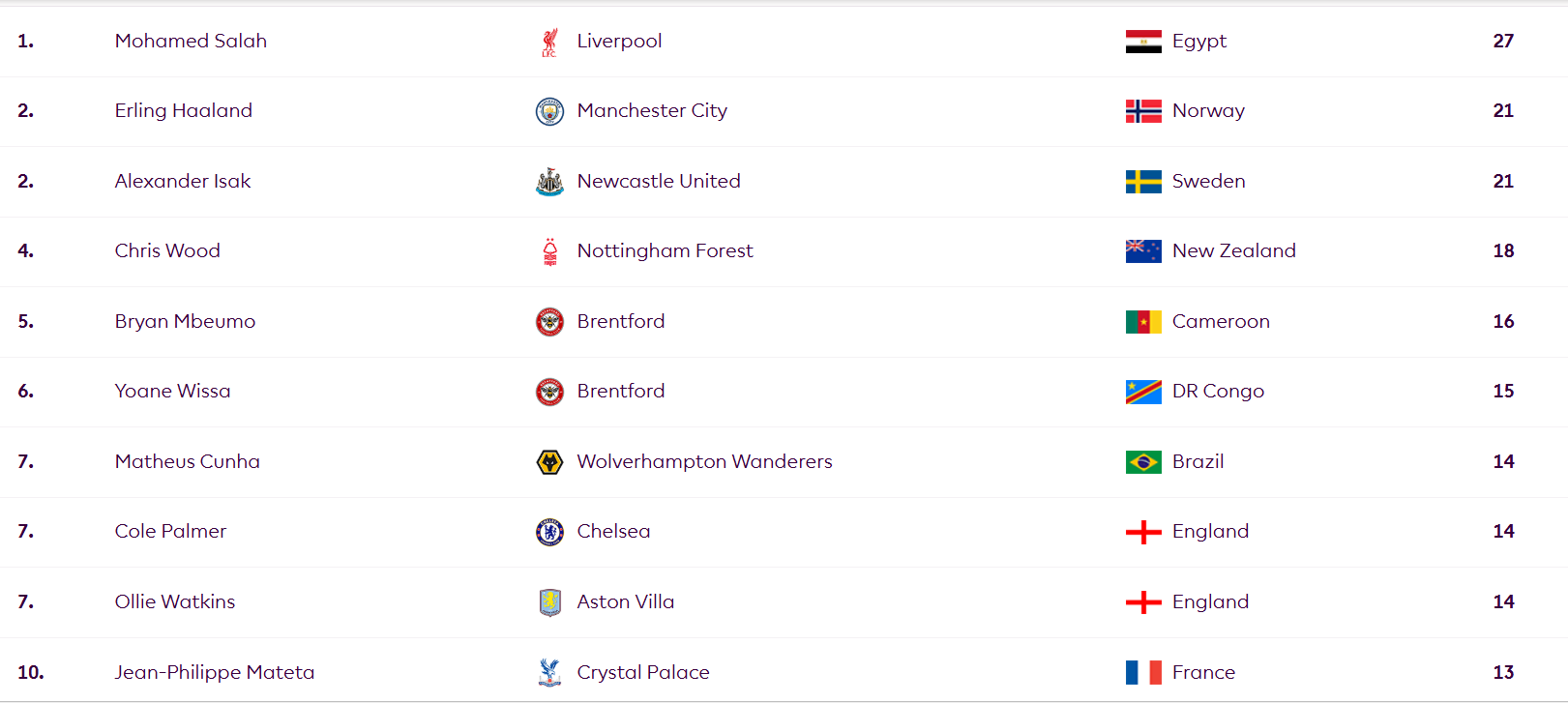Go to Cole Palmer's player page
Viewport: 1568px width, 703px height.
170,531
